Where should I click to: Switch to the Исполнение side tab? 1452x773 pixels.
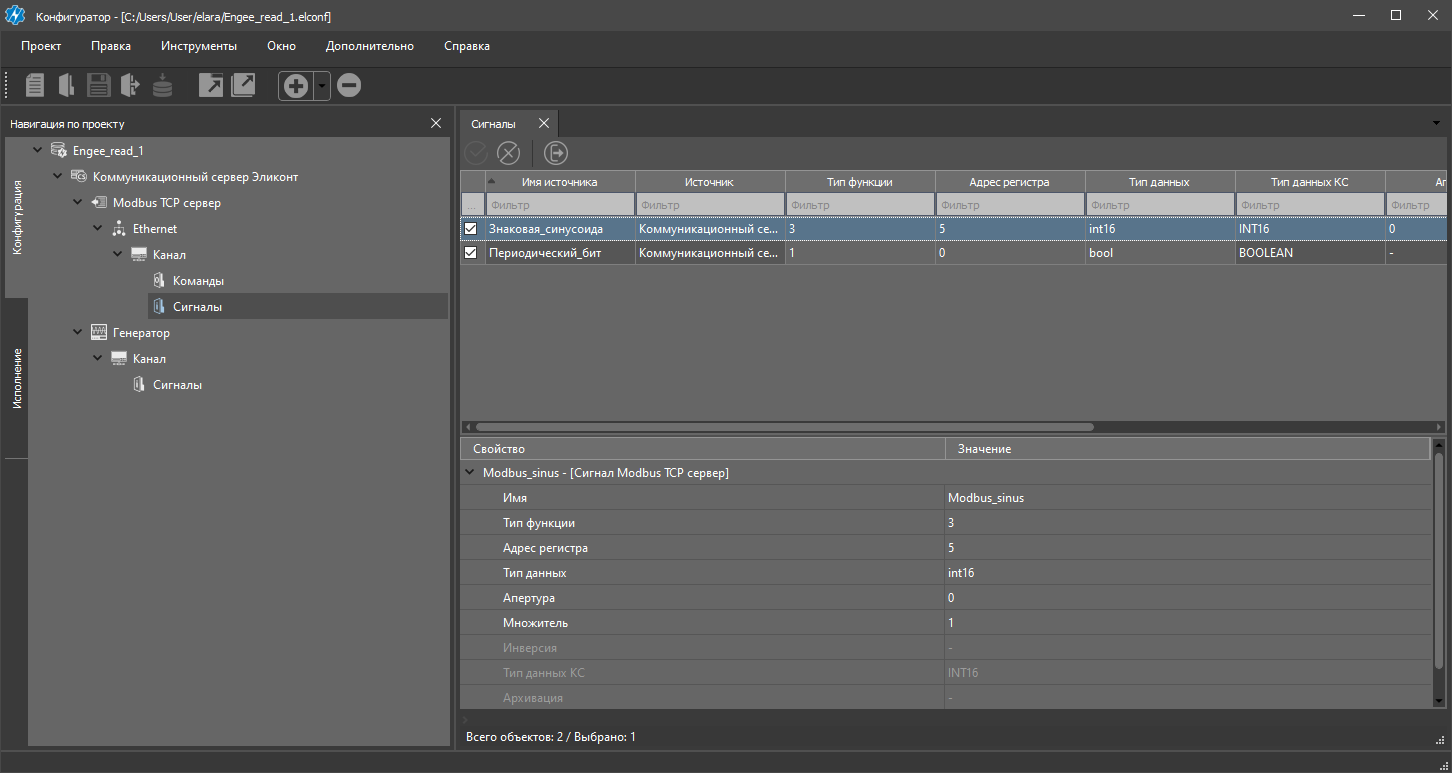click(17, 379)
